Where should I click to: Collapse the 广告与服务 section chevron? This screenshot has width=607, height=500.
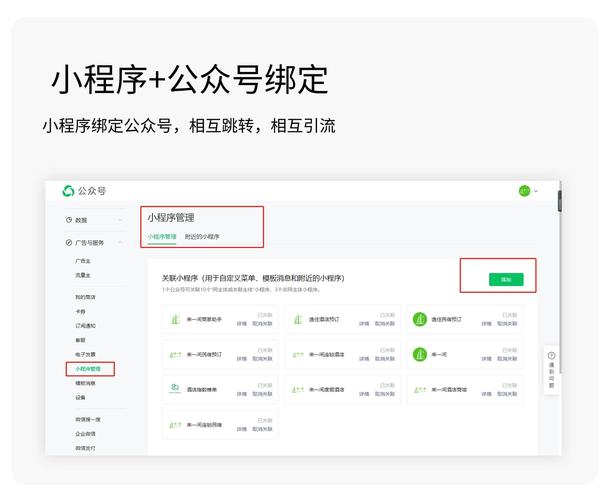coord(120,243)
